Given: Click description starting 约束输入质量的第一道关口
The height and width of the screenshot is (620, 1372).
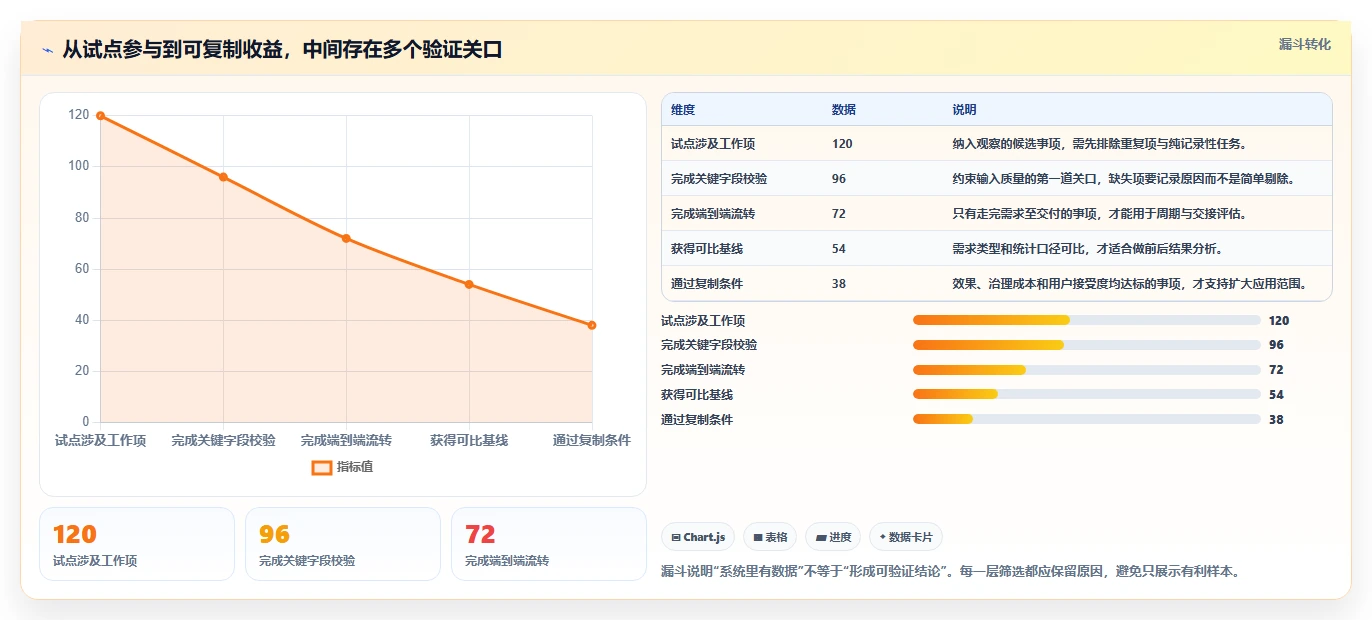Looking at the screenshot, I should [x=1124, y=179].
